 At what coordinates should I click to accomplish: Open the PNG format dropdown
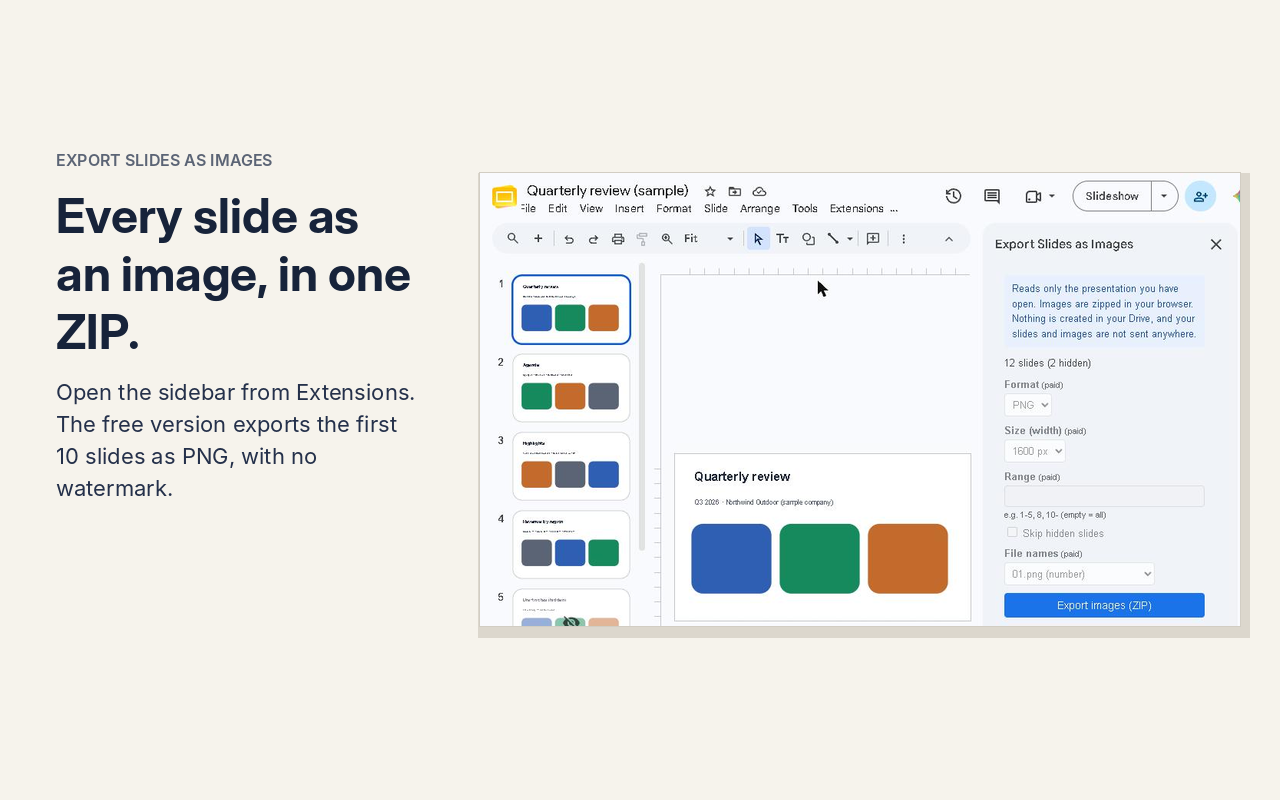pos(1028,405)
